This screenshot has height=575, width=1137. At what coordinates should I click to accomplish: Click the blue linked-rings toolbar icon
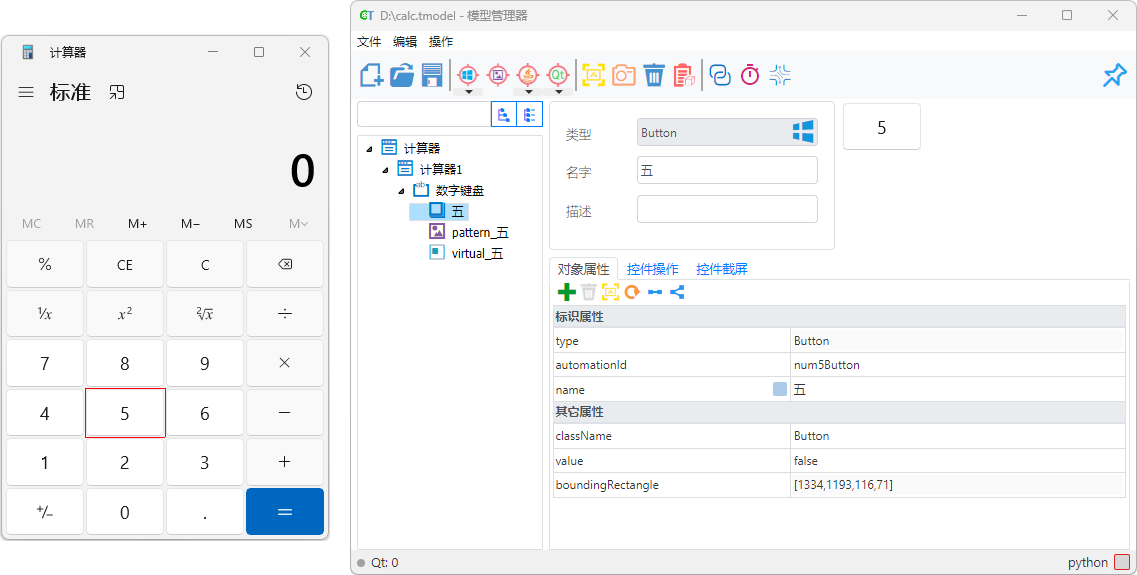point(720,75)
